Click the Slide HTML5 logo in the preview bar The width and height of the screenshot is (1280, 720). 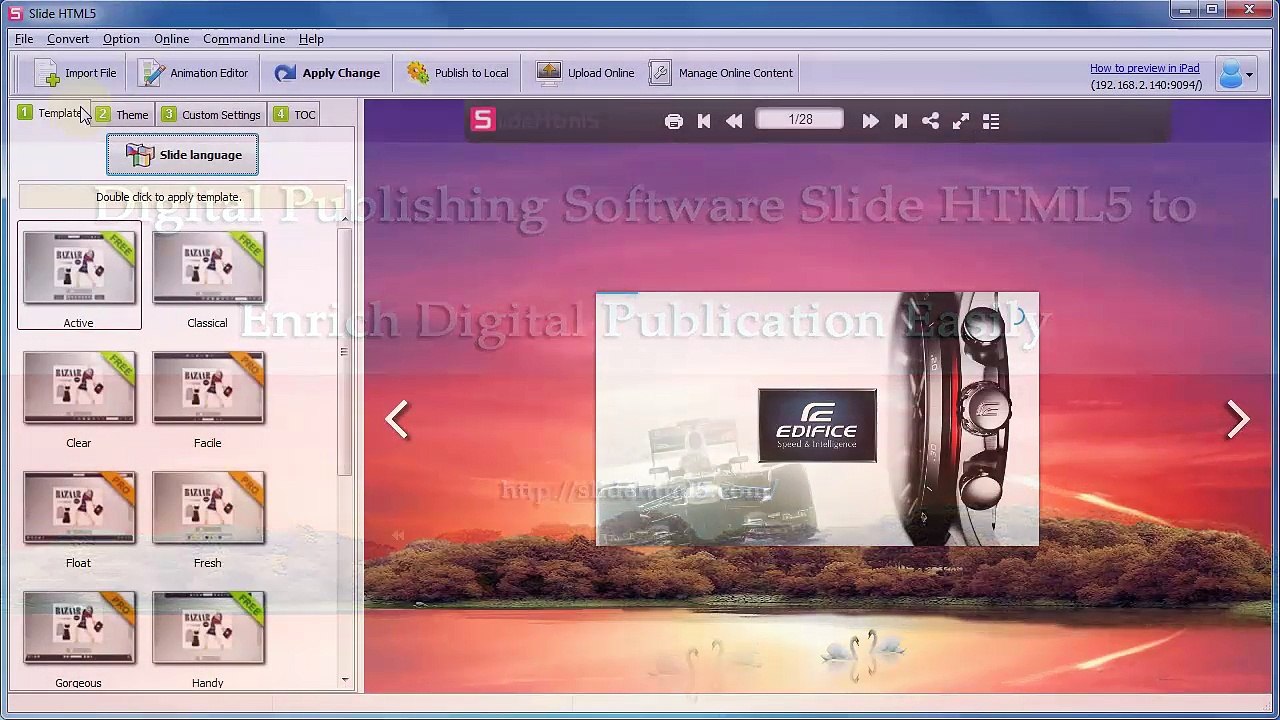483,120
